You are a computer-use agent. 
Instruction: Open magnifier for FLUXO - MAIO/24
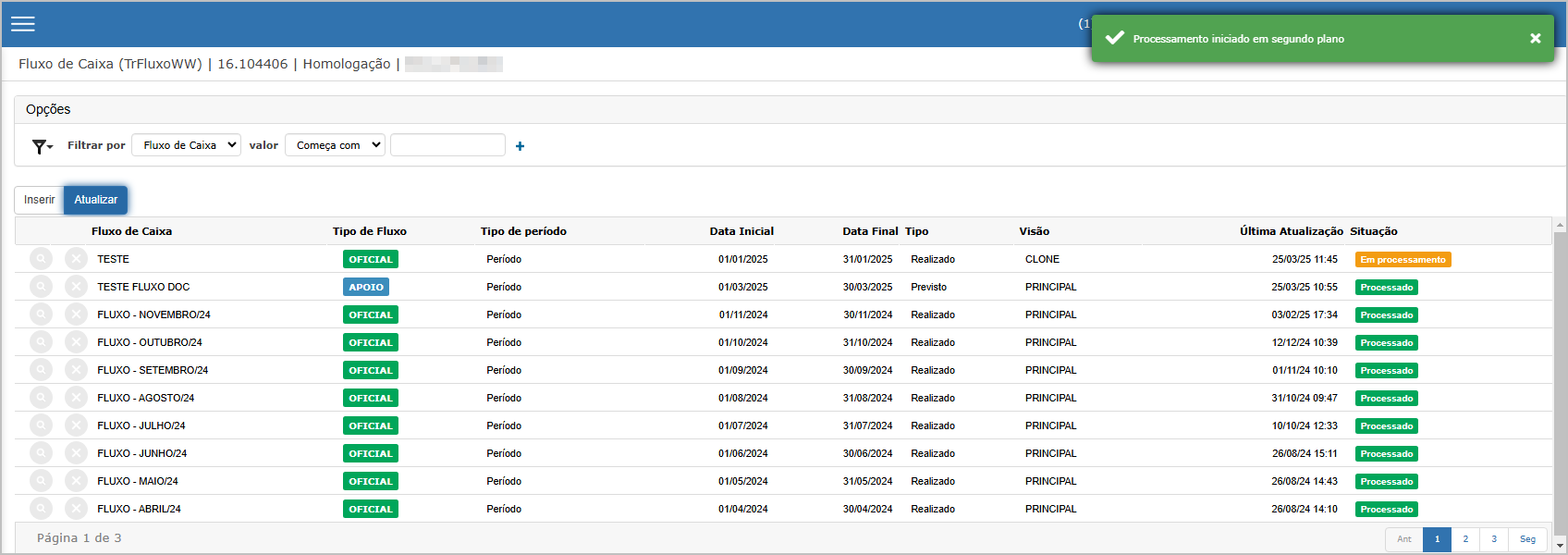(x=41, y=481)
